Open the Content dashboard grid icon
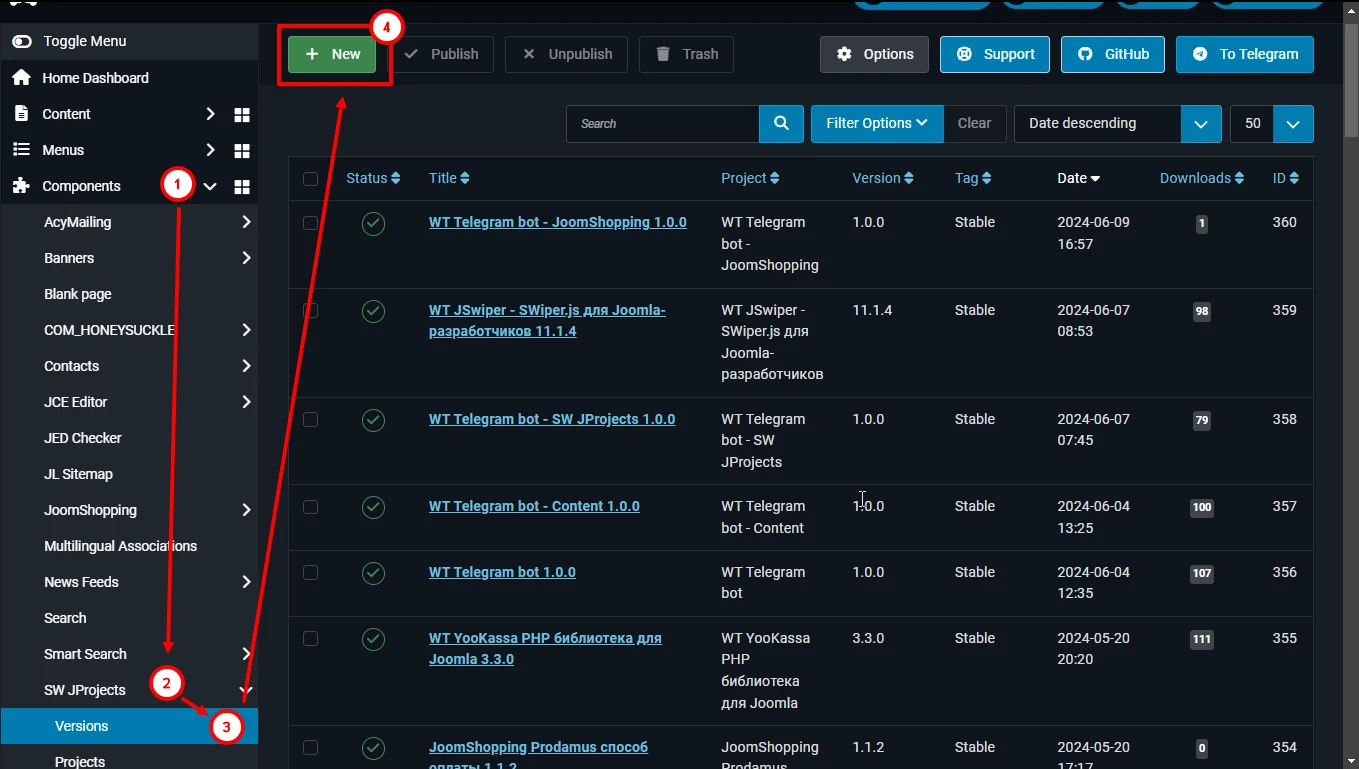 click(241, 115)
